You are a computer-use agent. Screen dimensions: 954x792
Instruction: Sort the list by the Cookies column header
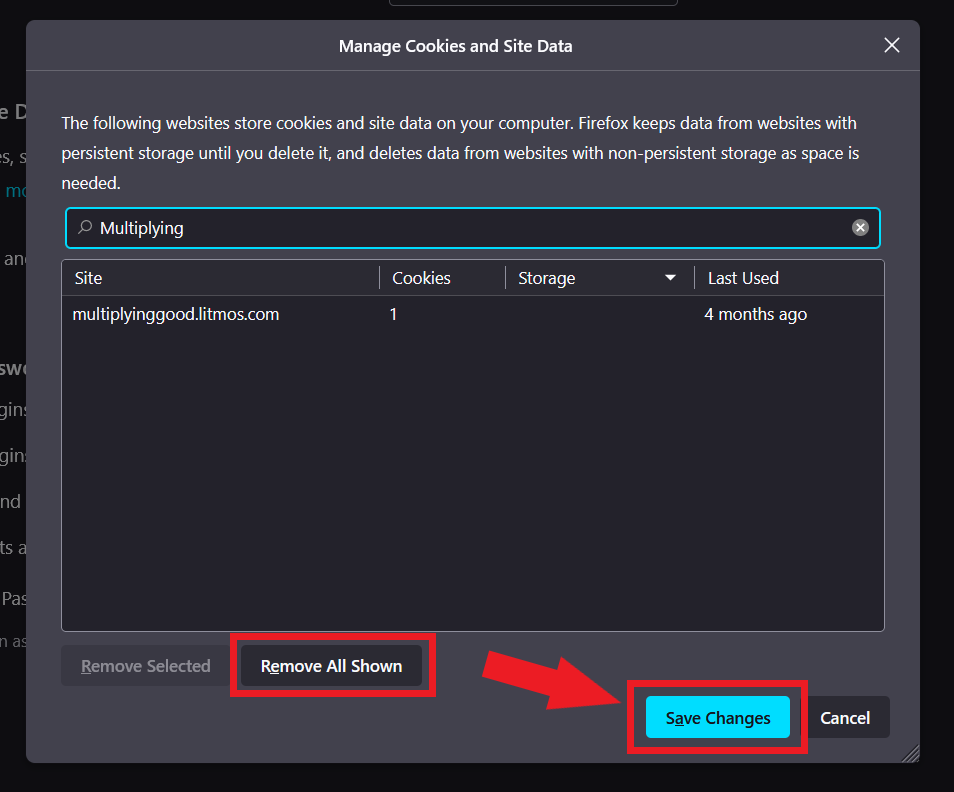point(421,278)
